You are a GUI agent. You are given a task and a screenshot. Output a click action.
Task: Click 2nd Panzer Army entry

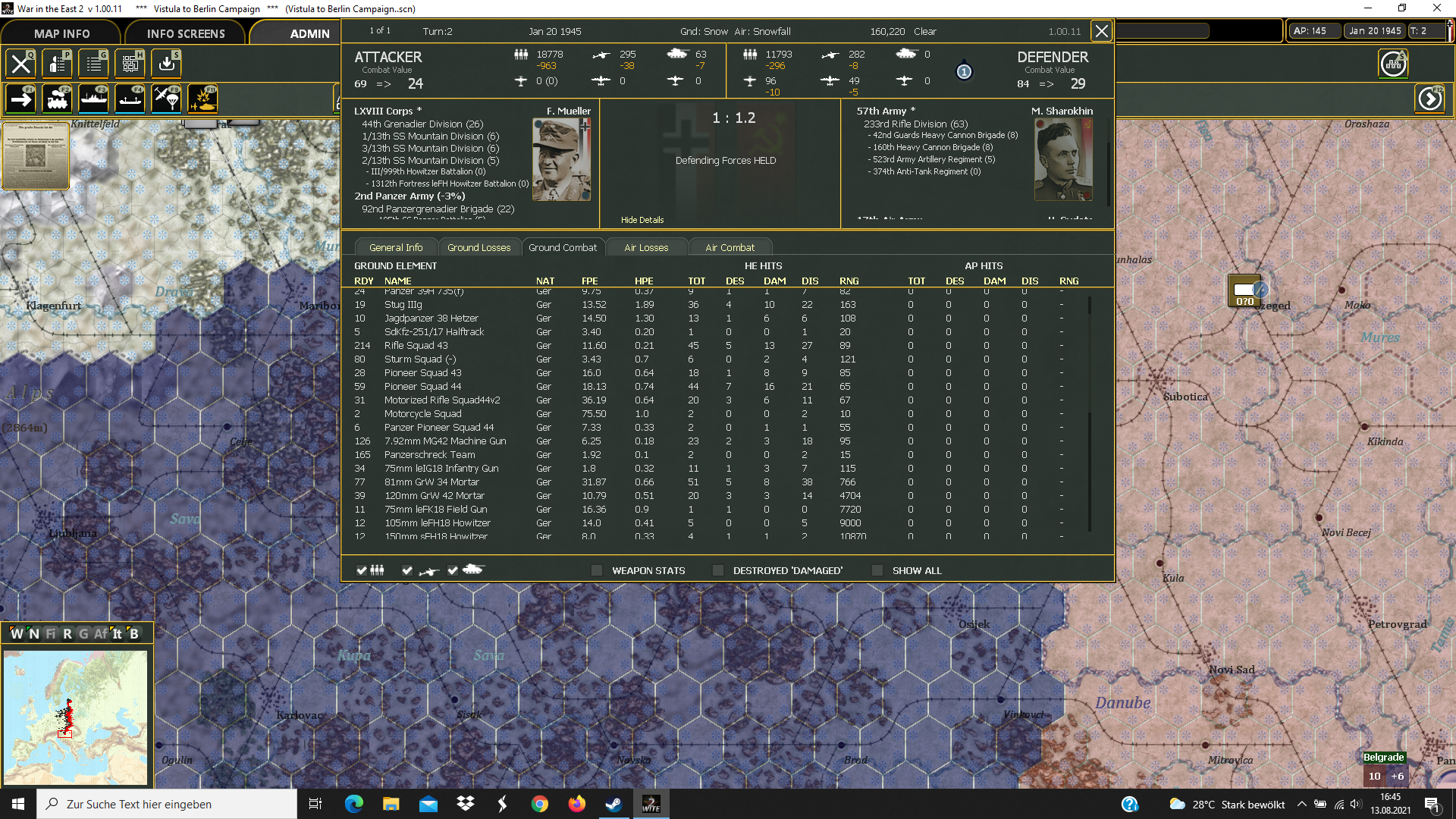tap(409, 196)
